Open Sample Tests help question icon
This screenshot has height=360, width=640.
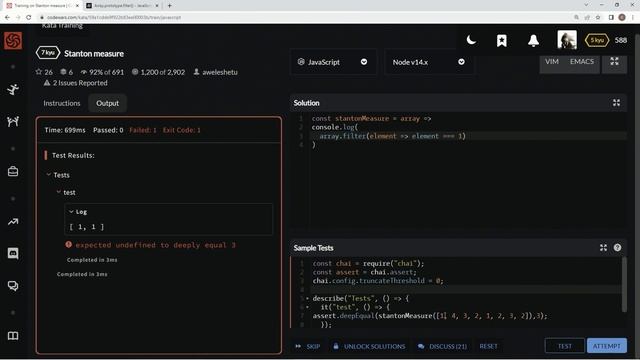coord(617,248)
